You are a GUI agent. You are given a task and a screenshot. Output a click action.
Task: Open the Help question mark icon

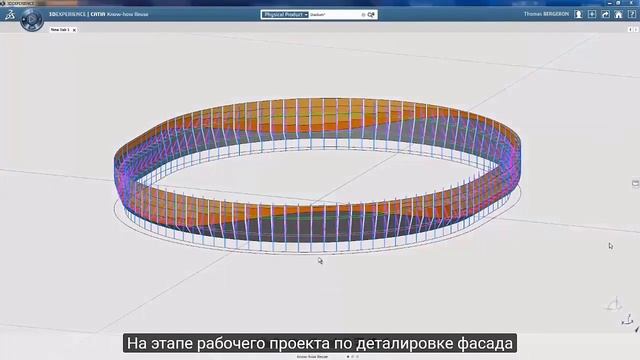click(632, 14)
